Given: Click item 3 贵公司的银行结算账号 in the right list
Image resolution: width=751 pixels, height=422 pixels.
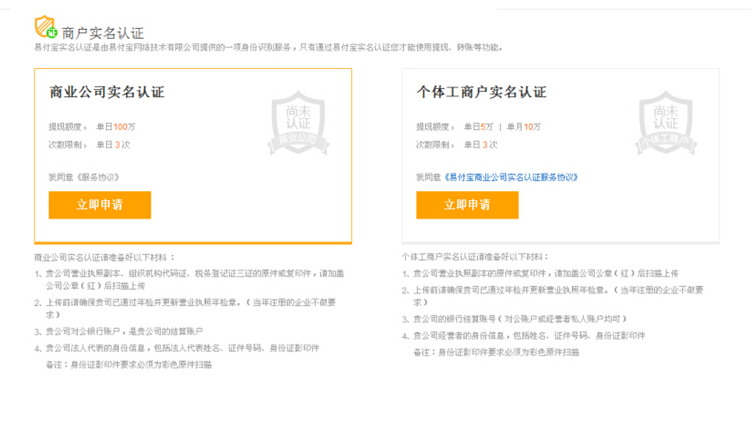Looking at the screenshot, I should pos(514,319).
